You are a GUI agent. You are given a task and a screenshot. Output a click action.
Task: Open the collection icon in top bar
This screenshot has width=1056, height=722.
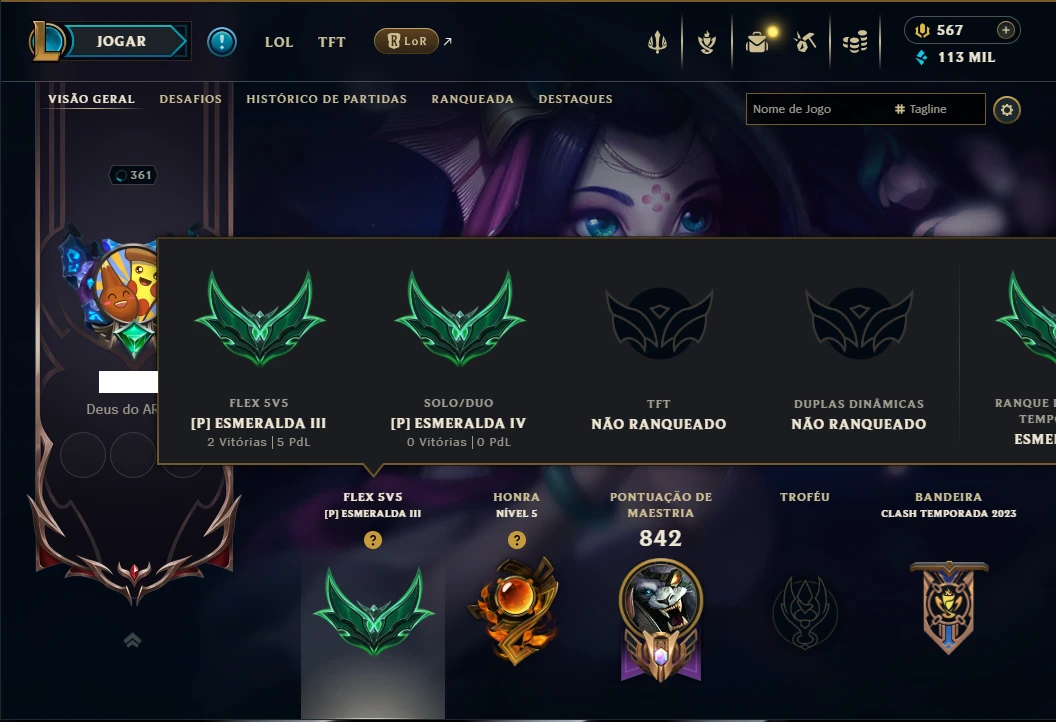[x=706, y=42]
